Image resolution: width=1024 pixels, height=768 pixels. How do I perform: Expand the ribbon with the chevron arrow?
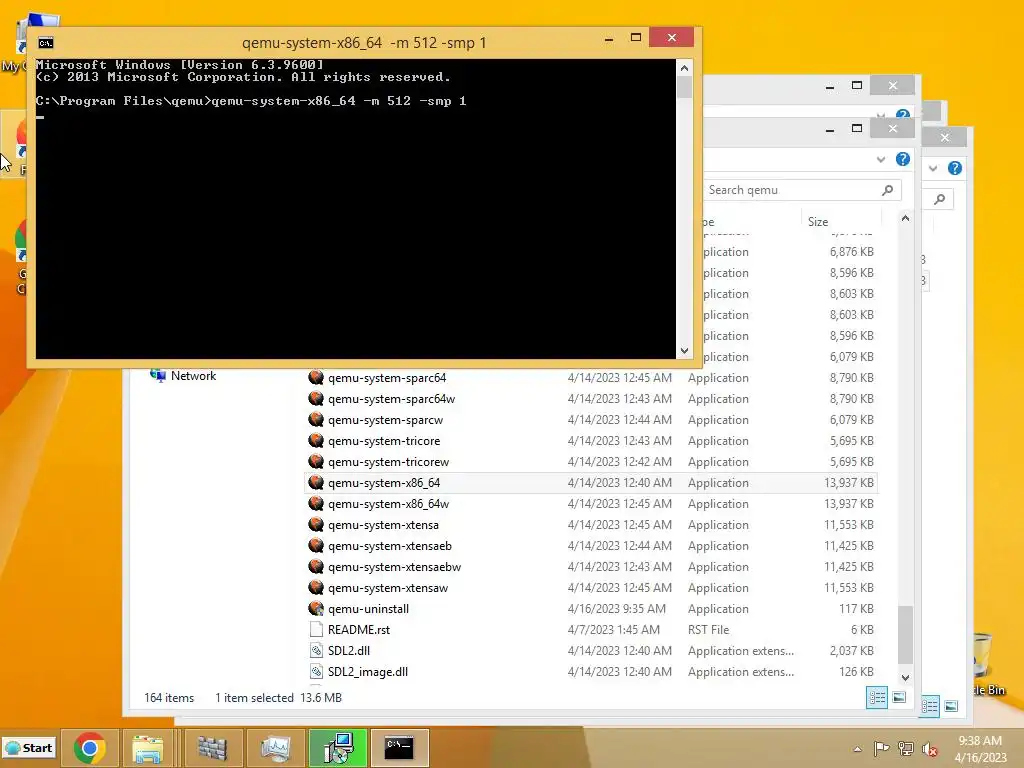881,159
